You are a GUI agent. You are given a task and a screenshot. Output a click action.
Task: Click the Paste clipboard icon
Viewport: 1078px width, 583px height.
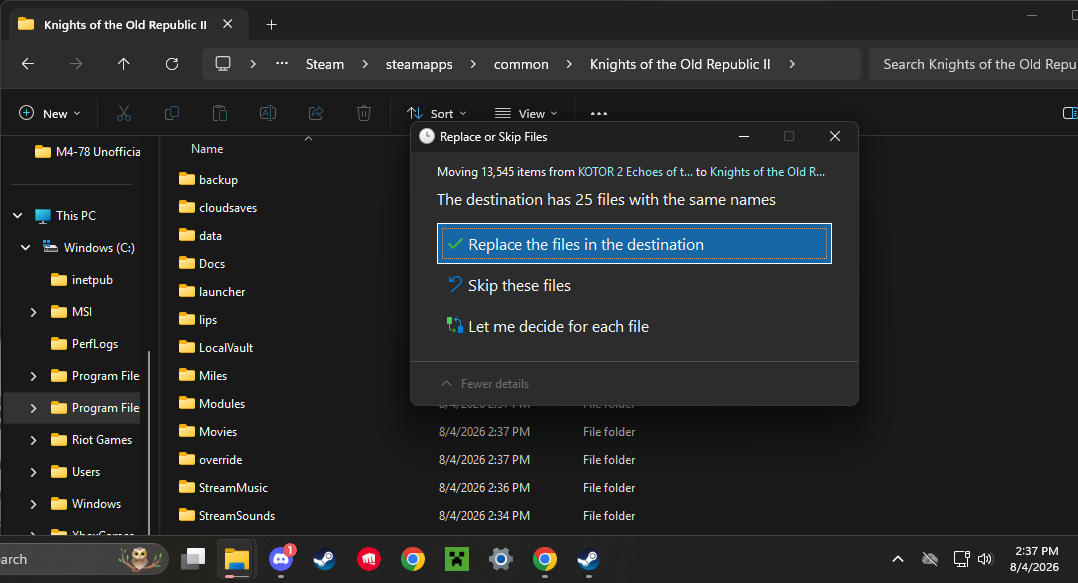pyautogui.click(x=220, y=113)
